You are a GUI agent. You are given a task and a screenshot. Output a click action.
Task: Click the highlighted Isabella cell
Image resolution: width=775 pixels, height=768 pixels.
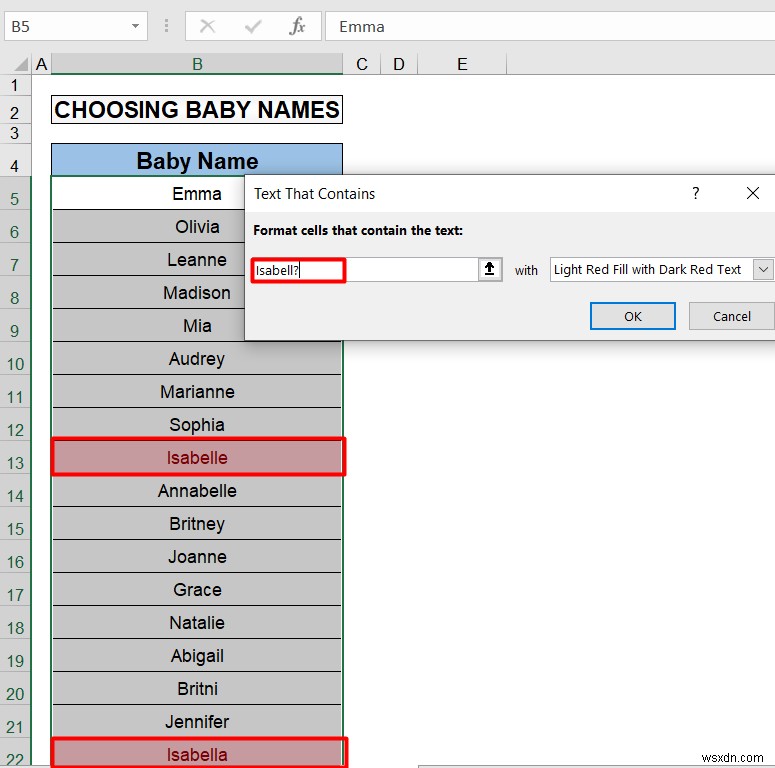pyautogui.click(x=198, y=754)
